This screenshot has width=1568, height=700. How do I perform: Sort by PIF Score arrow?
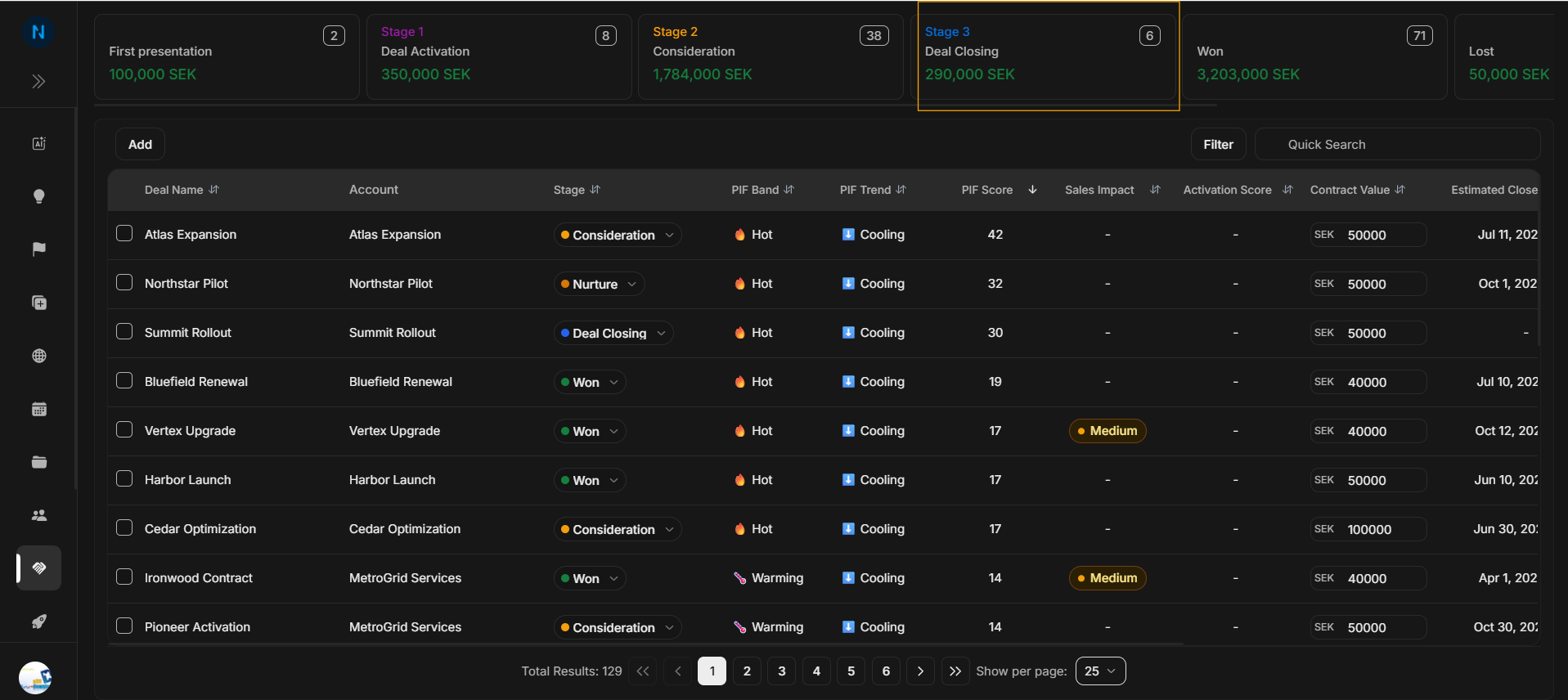pos(1032,190)
